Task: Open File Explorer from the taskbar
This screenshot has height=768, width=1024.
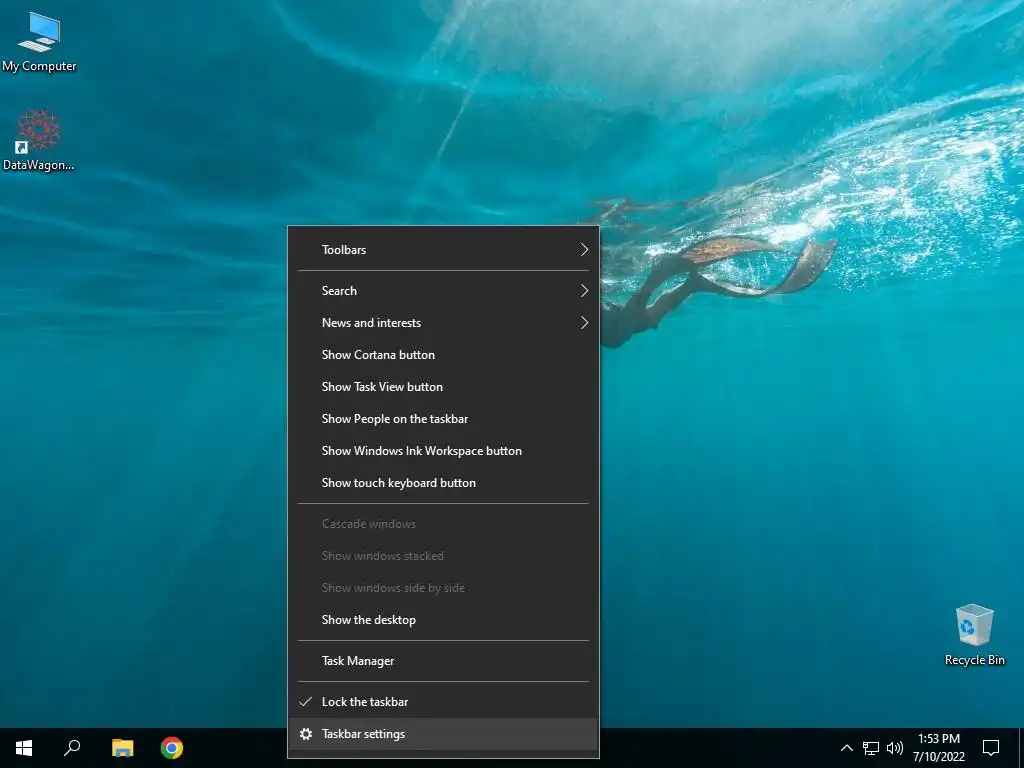Action: pos(122,748)
